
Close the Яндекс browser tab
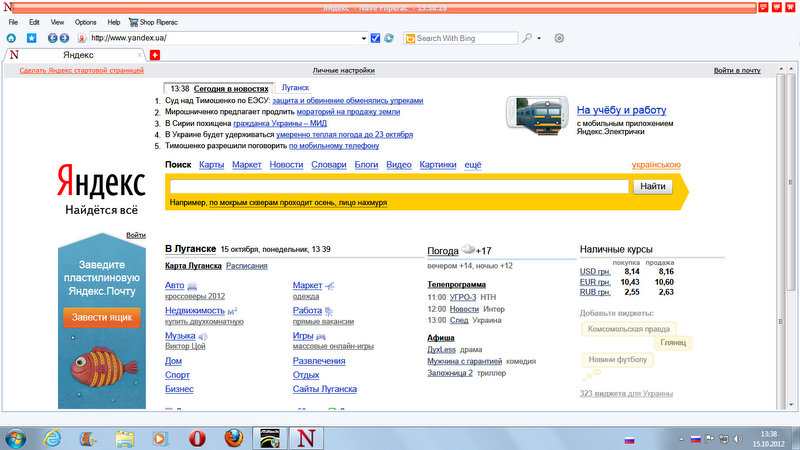tap(140, 55)
